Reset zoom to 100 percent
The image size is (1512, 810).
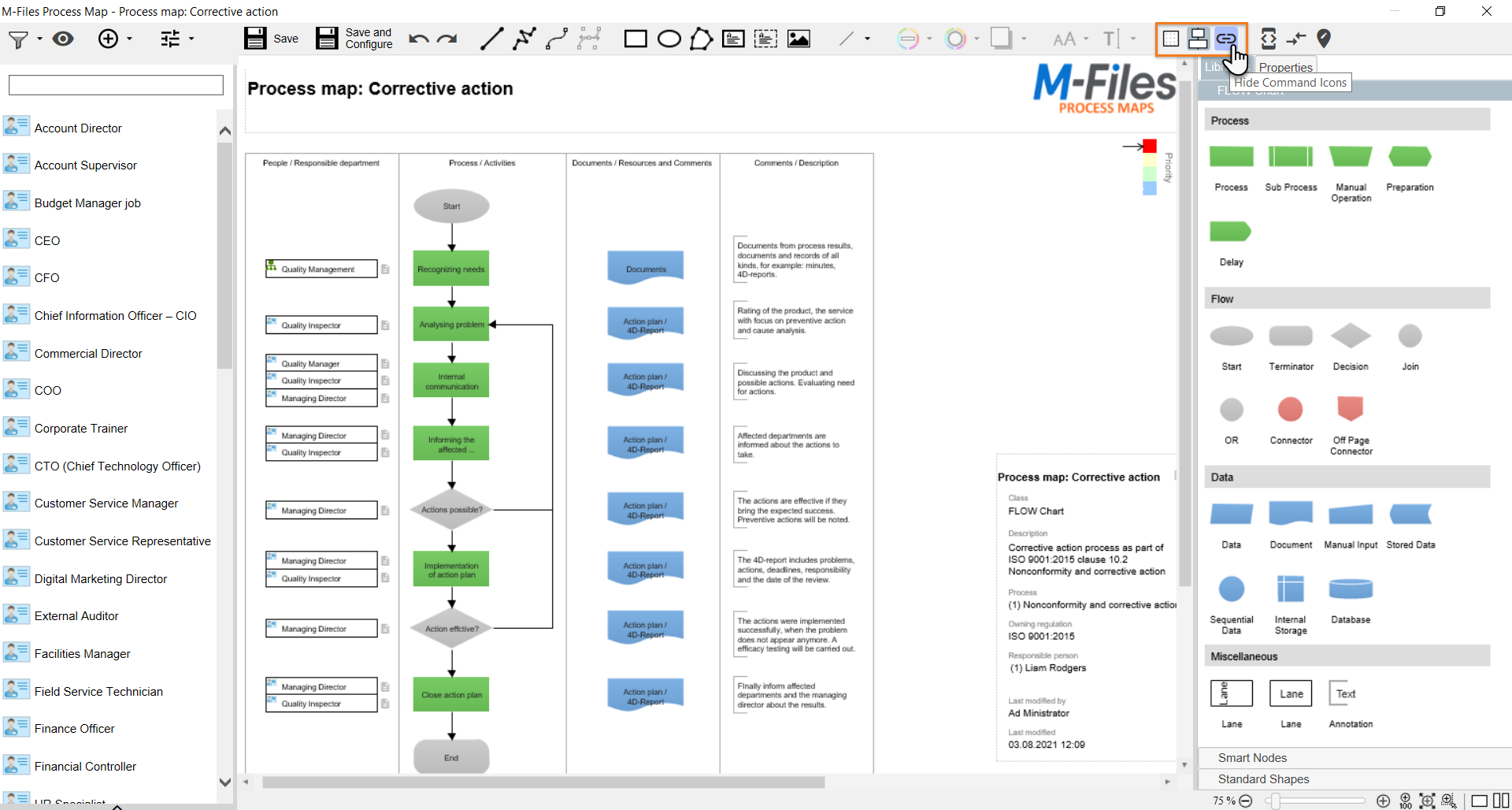click(1406, 801)
